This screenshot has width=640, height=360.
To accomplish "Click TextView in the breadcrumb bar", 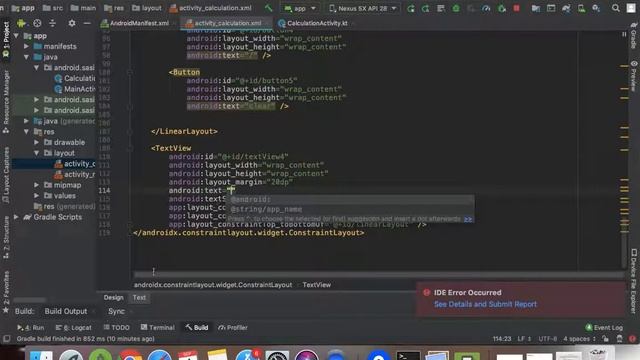I will coord(317,285).
